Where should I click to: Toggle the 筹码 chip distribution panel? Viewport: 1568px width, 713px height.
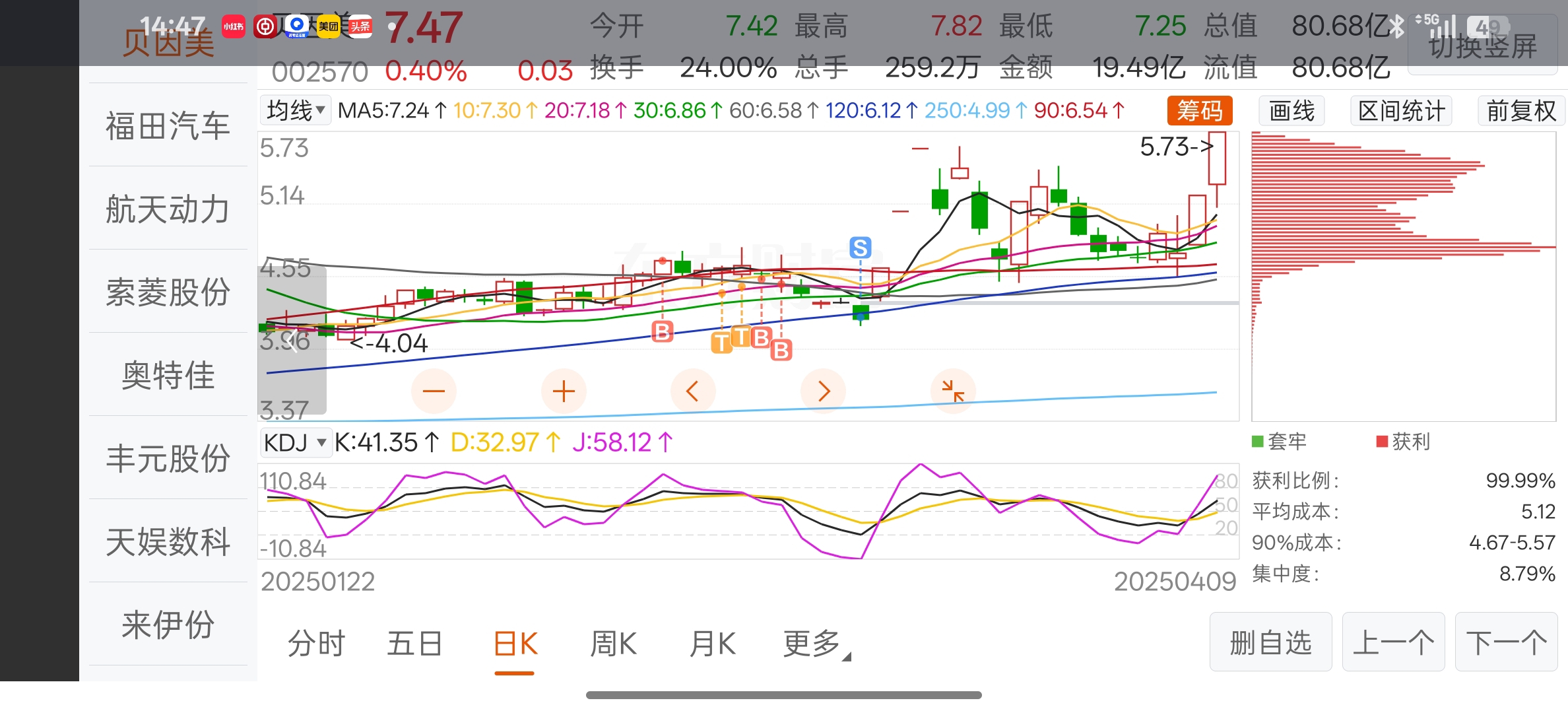coord(1200,110)
